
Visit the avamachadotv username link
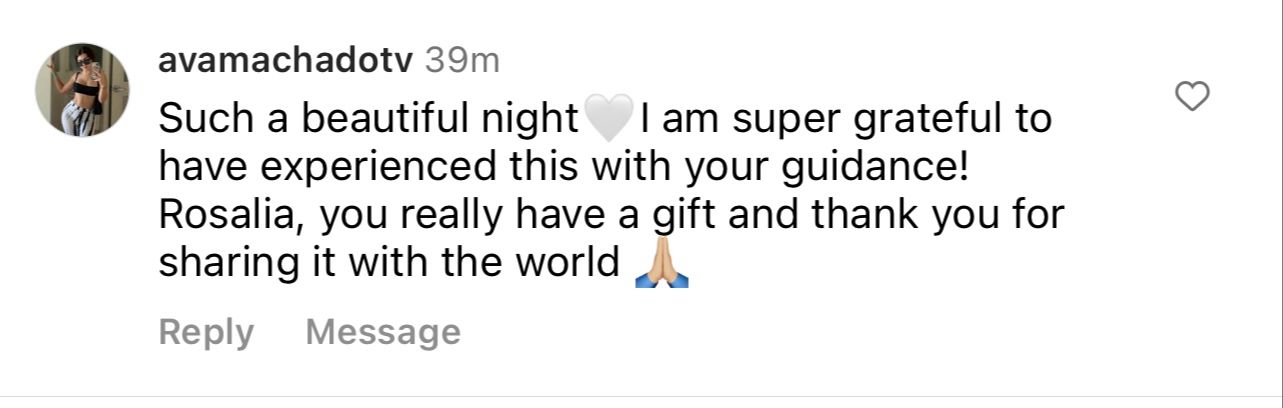pos(285,61)
